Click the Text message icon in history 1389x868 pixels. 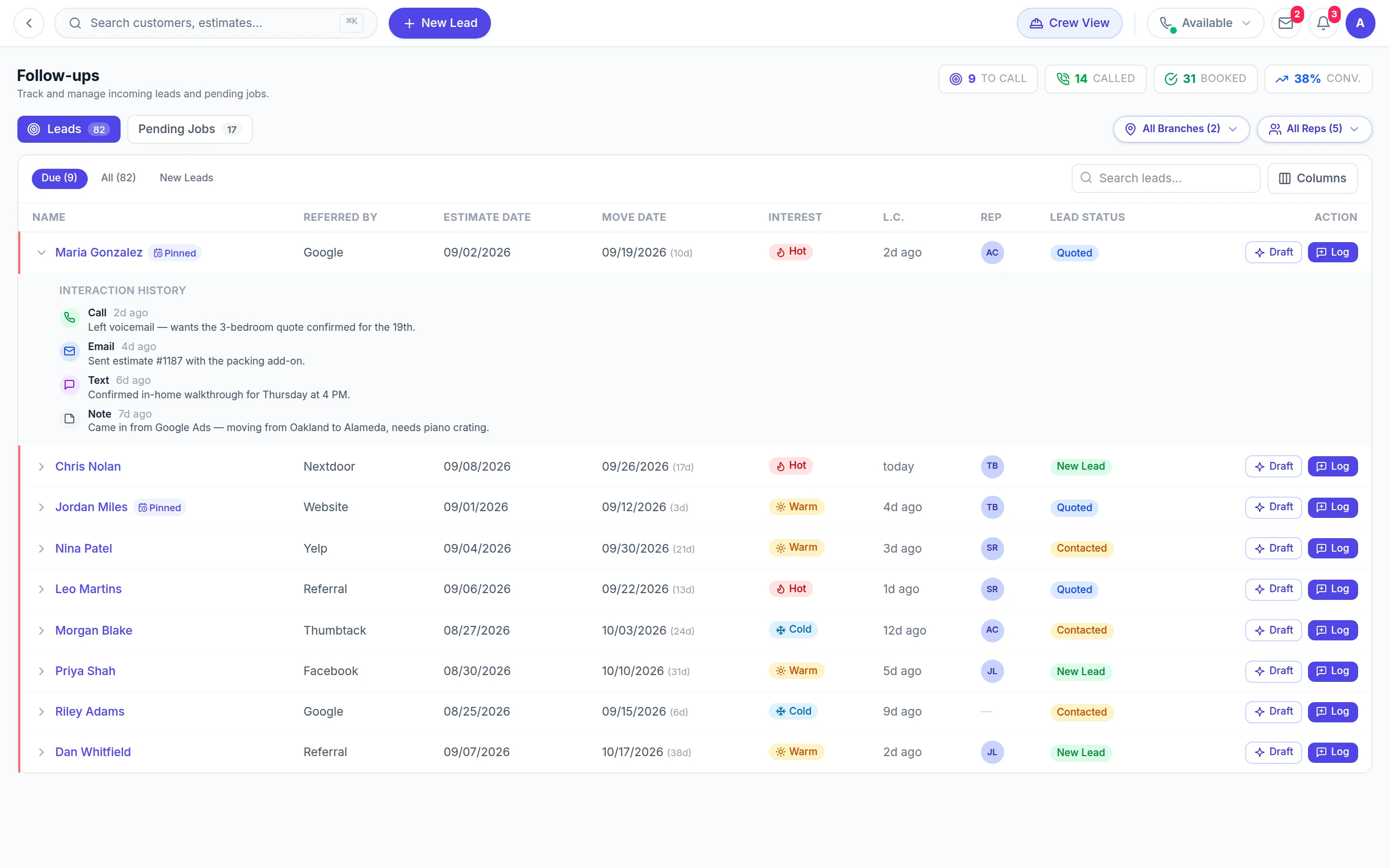(x=69, y=385)
